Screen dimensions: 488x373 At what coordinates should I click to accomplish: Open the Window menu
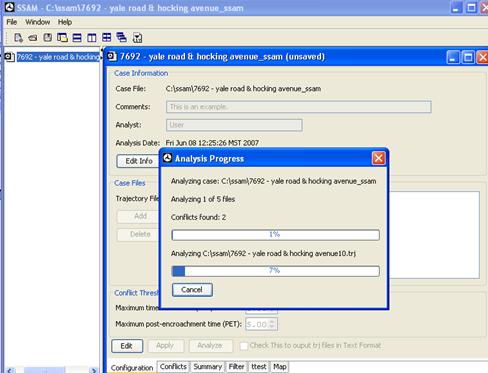(x=38, y=22)
